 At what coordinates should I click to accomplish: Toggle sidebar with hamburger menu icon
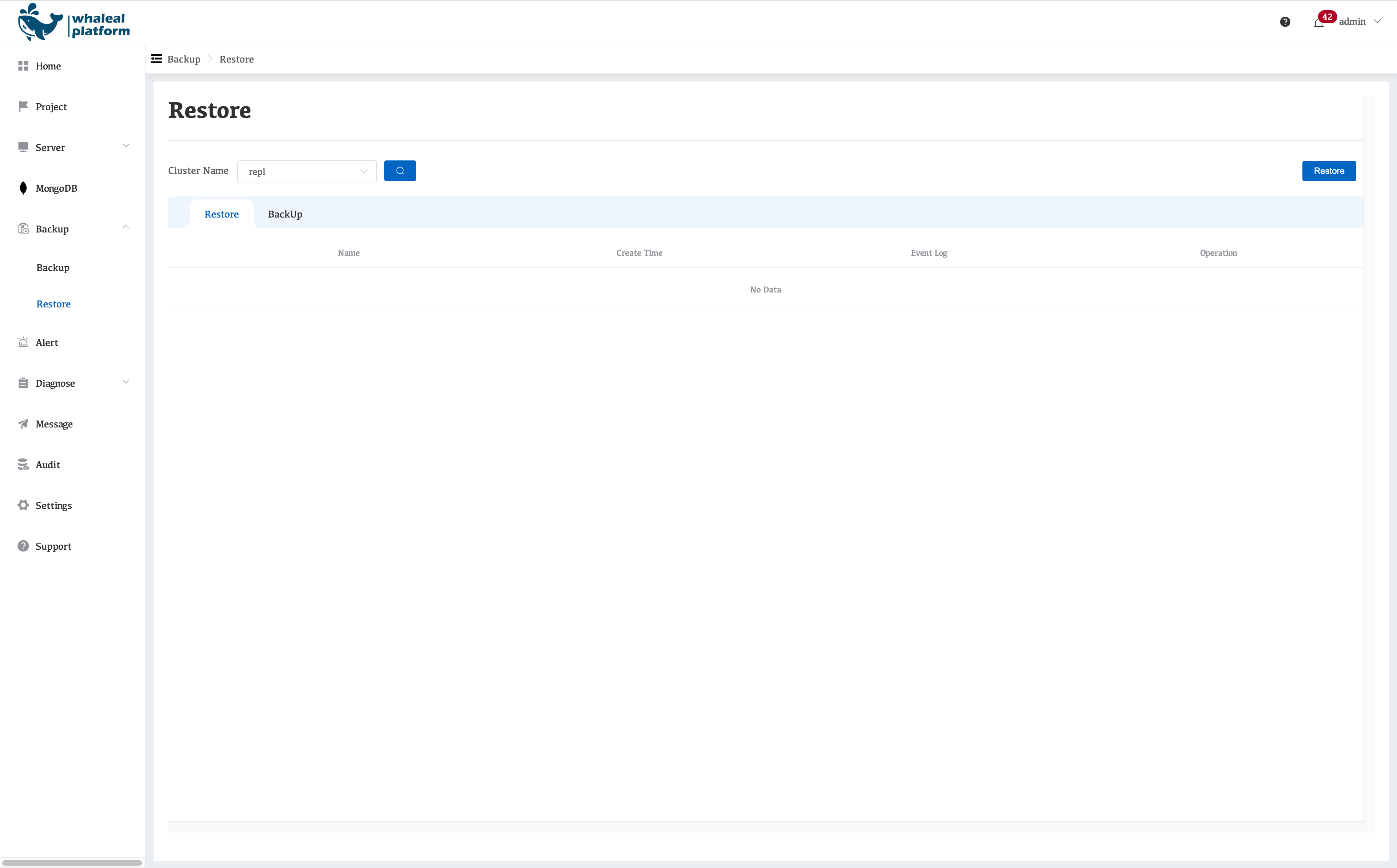[156, 59]
